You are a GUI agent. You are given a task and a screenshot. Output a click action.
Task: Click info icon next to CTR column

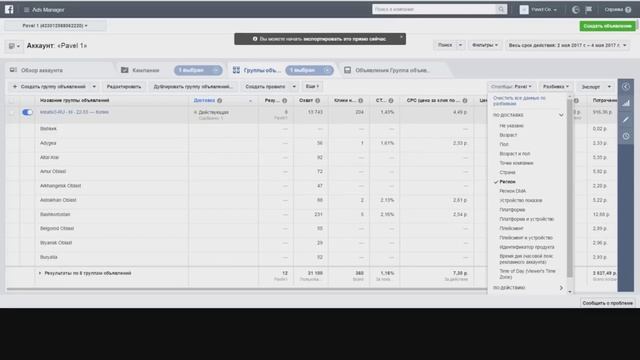pyautogui.click(x=391, y=100)
